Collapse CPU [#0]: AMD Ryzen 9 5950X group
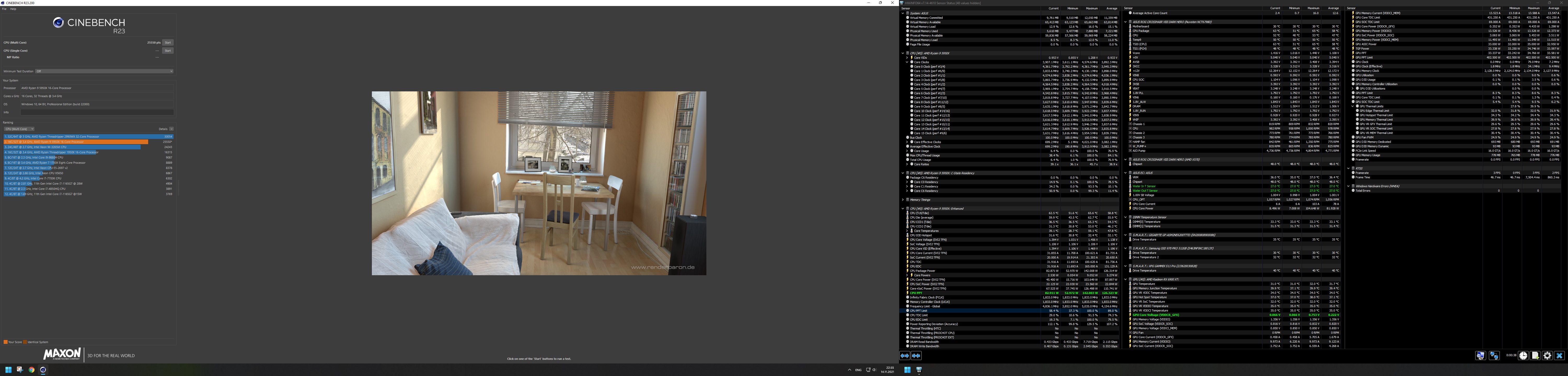1568x376 pixels. [903, 54]
